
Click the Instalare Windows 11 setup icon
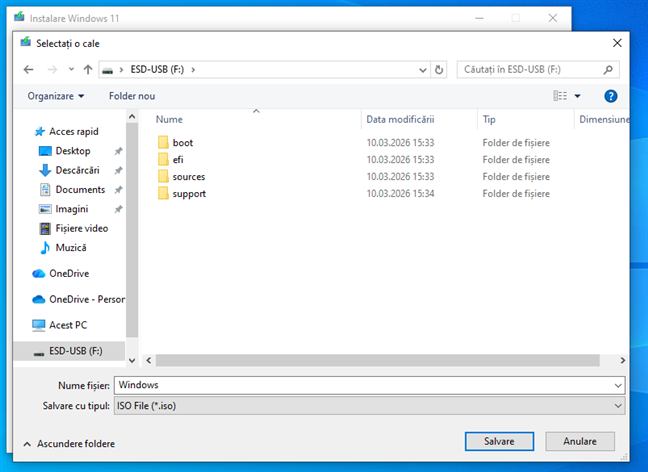point(19,17)
